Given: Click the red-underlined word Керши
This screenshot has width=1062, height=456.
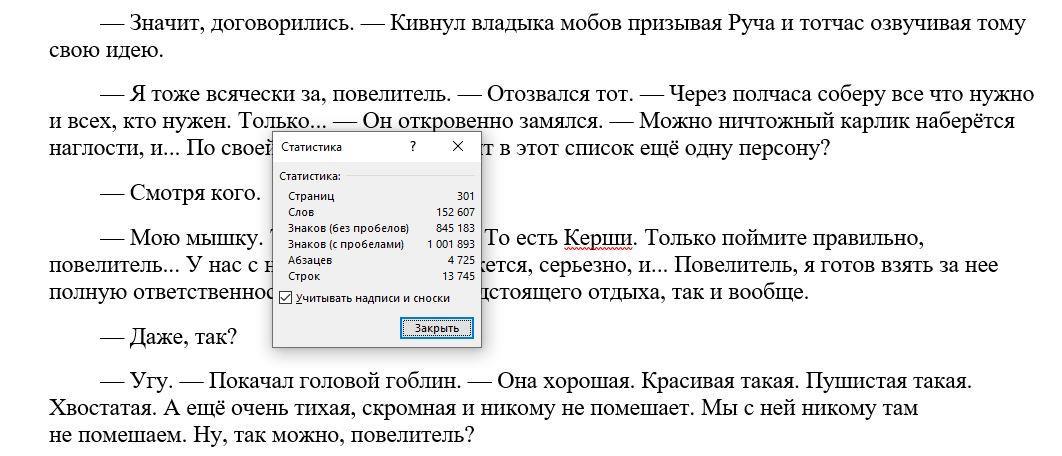Looking at the screenshot, I should (x=599, y=239).
